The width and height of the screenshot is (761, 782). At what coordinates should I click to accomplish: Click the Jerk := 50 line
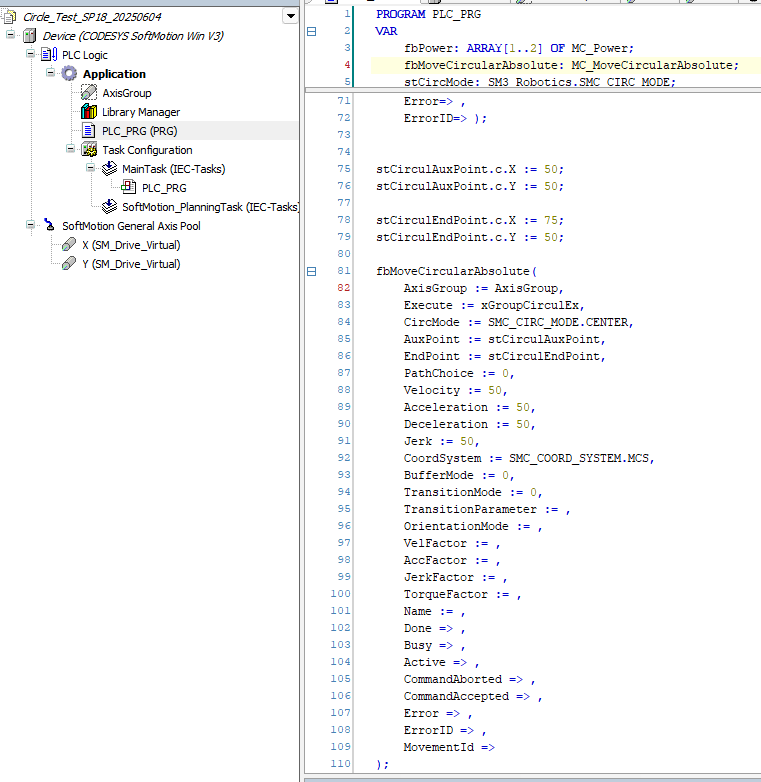click(x=441, y=441)
